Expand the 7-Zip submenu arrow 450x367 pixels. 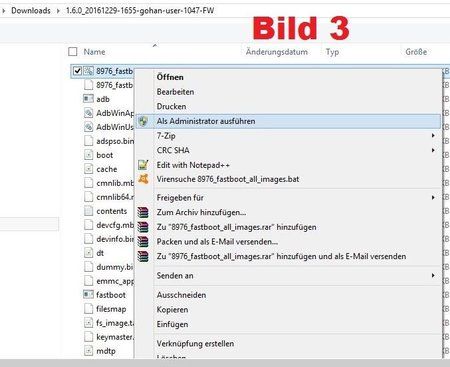click(x=433, y=135)
